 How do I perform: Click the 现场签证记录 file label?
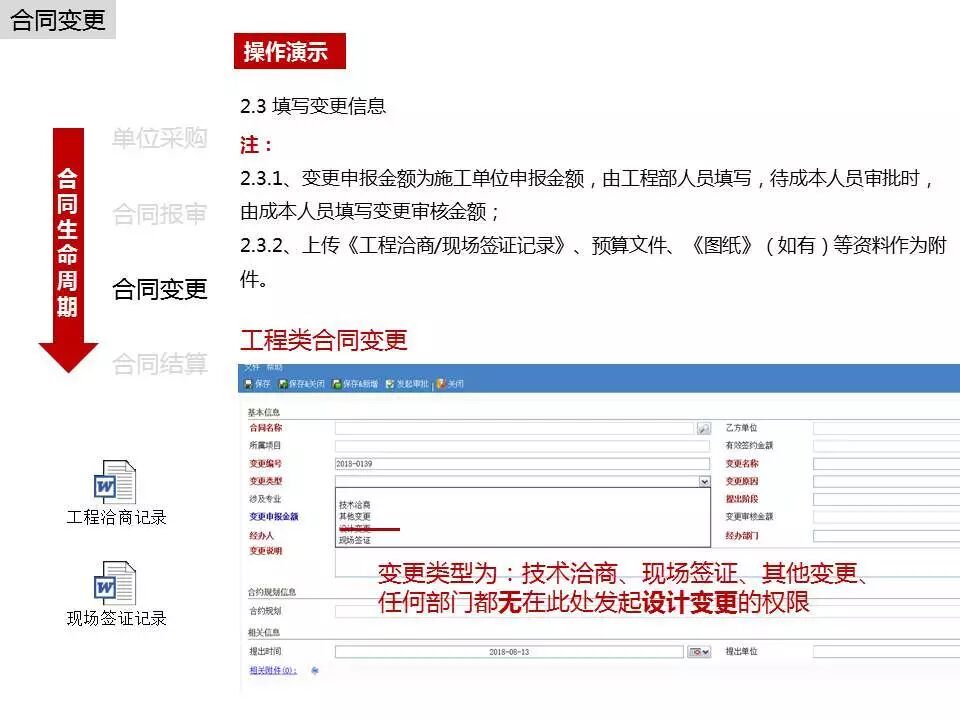point(116,618)
